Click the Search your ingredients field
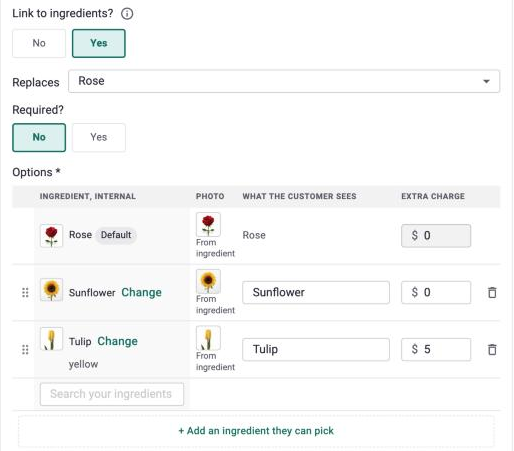This screenshot has width=514, height=451. [112, 394]
